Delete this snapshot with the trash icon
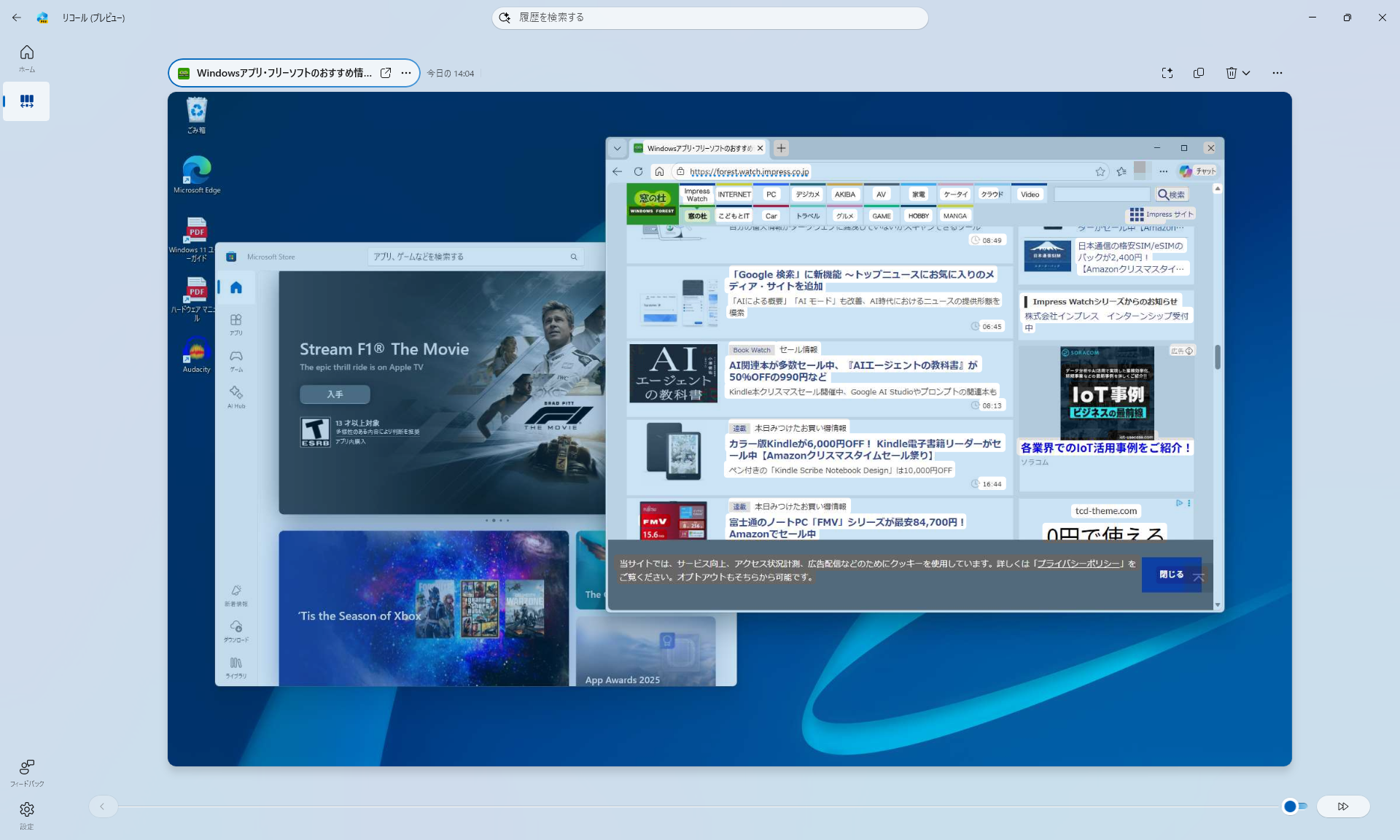This screenshot has width=1400, height=840. (1231, 73)
